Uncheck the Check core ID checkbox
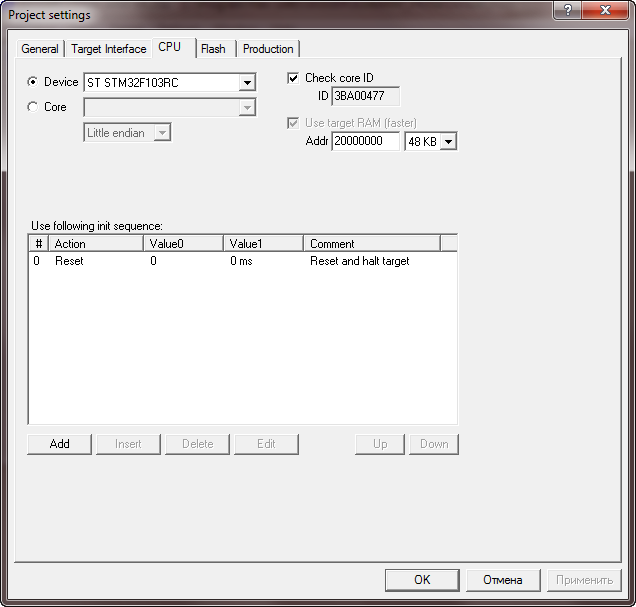Viewport: 636px width, 607px height. [294, 78]
